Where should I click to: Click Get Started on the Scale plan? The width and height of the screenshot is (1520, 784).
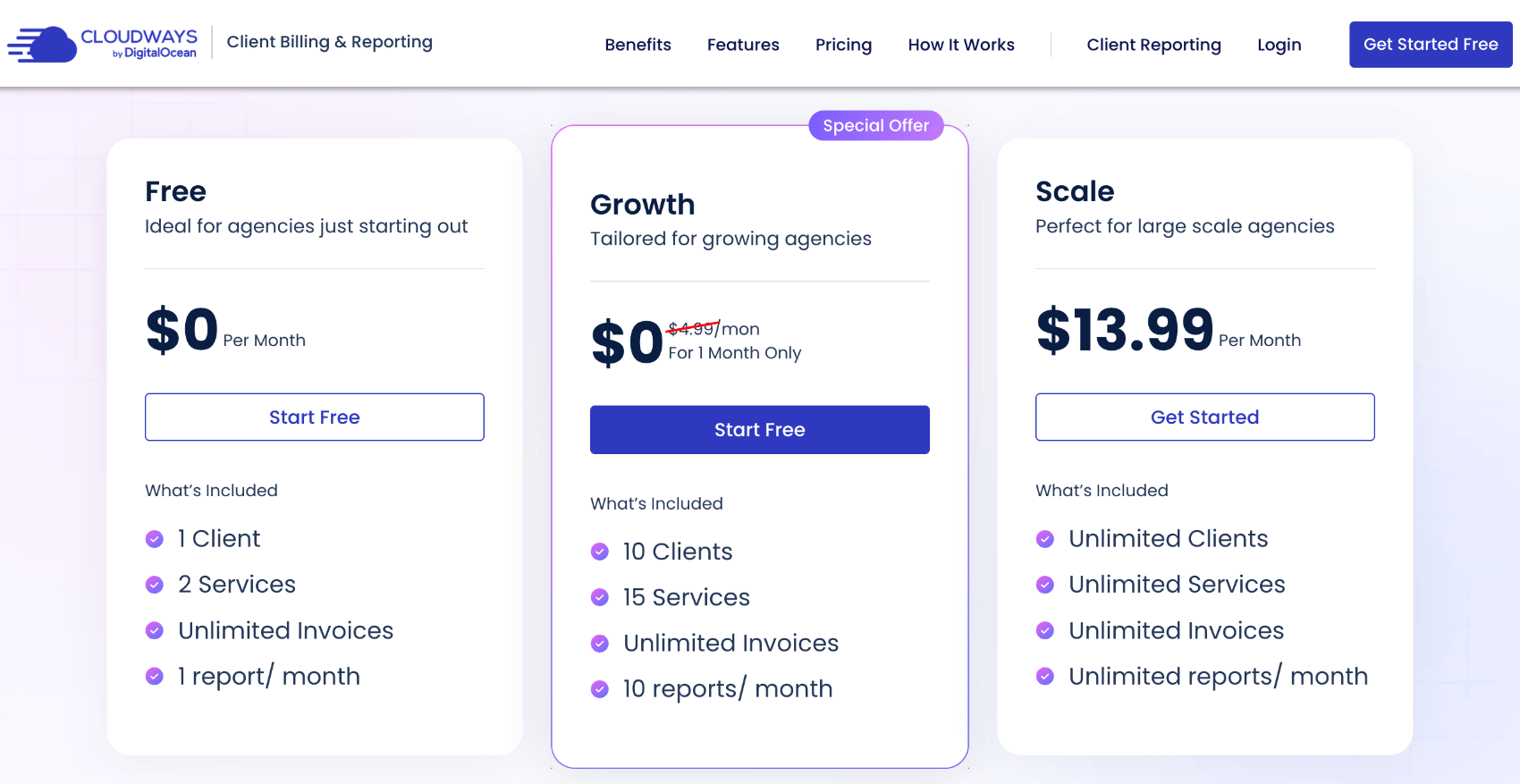(x=1204, y=417)
